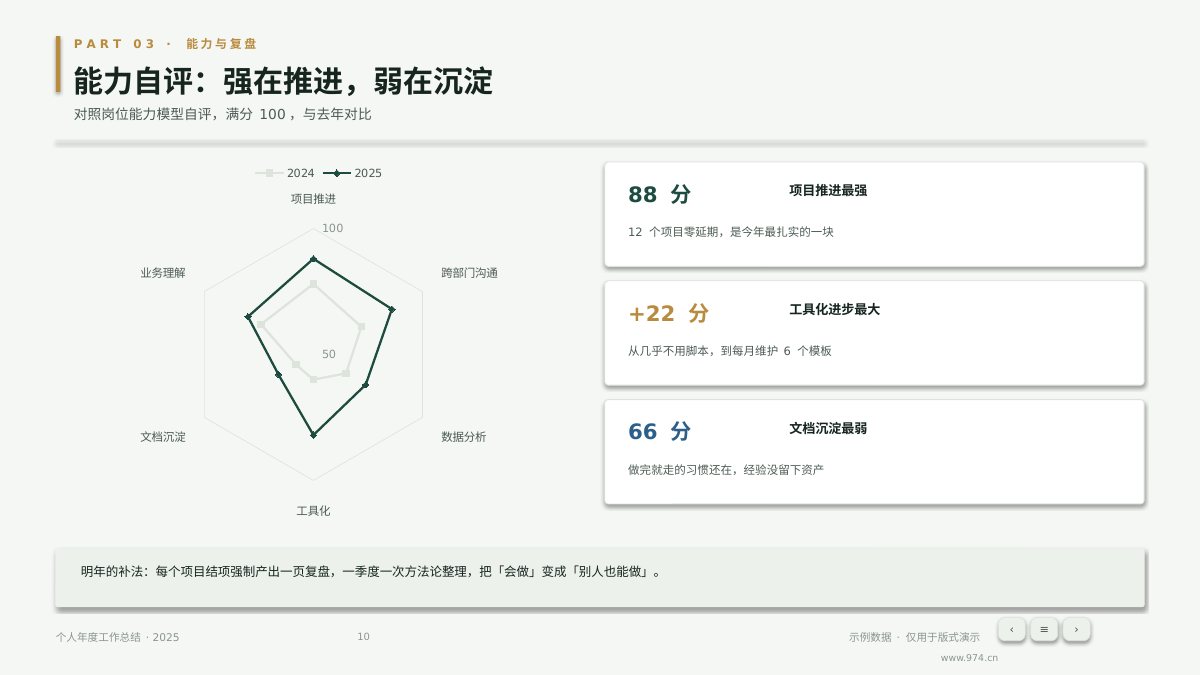Click the 工具化进步最大 card heading

coord(835,310)
